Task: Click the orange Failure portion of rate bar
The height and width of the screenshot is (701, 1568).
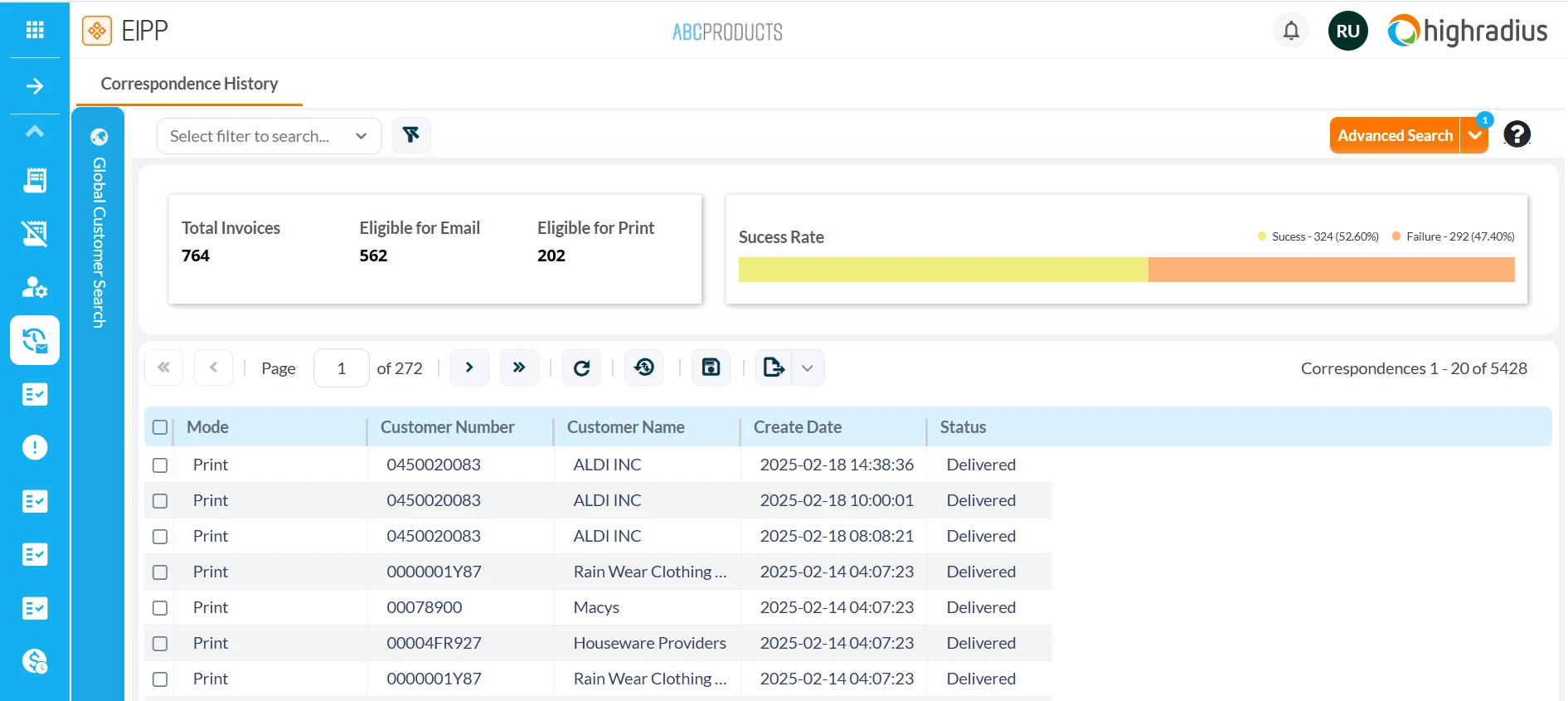Action: click(1331, 270)
